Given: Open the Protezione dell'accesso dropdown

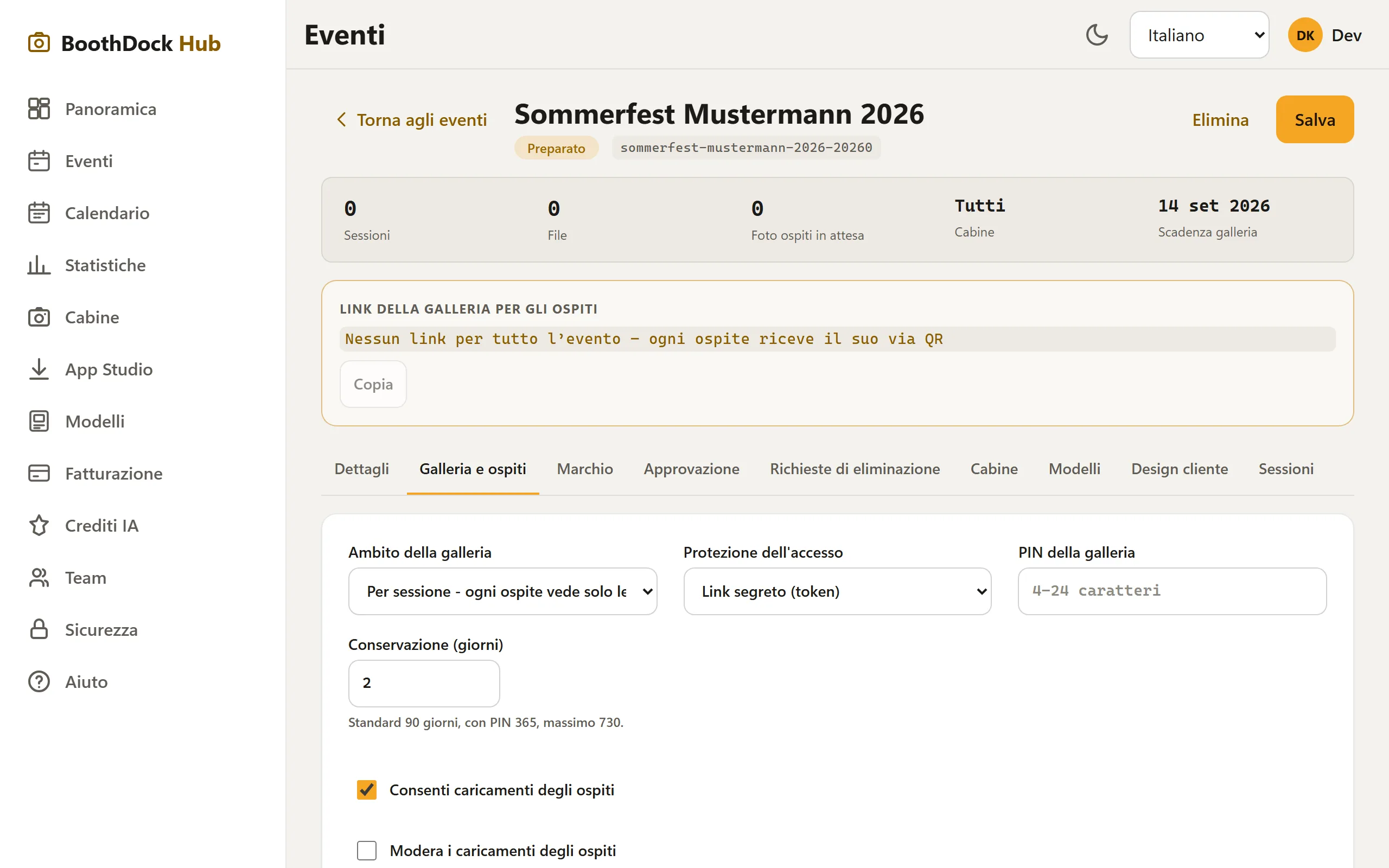Looking at the screenshot, I should tap(837, 591).
